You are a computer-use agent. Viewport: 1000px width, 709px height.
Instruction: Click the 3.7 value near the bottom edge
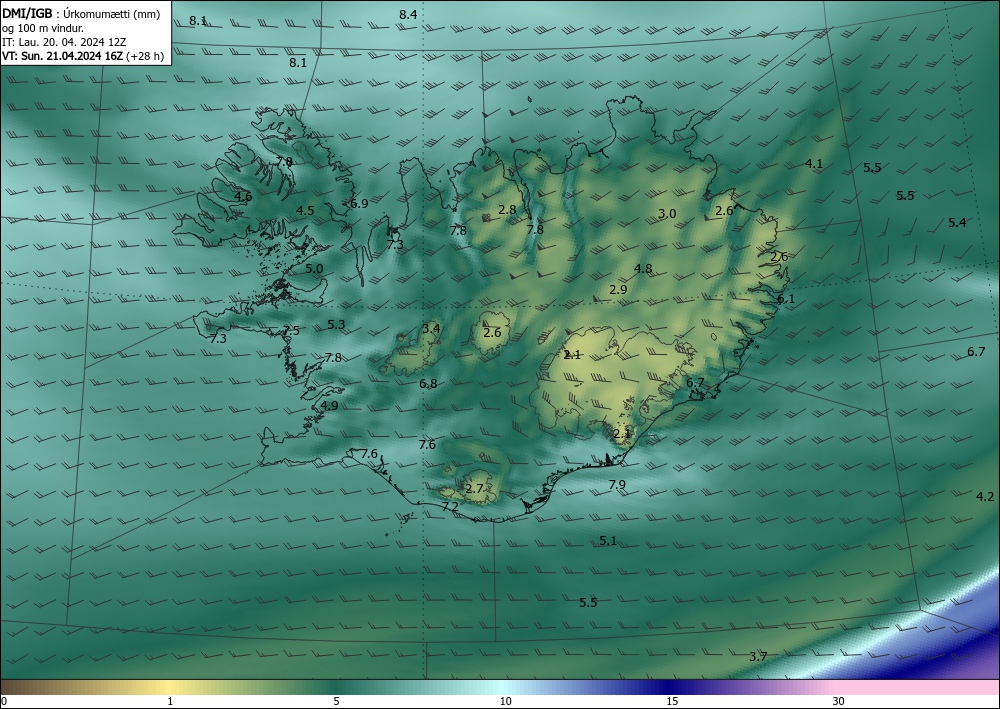pos(758,657)
